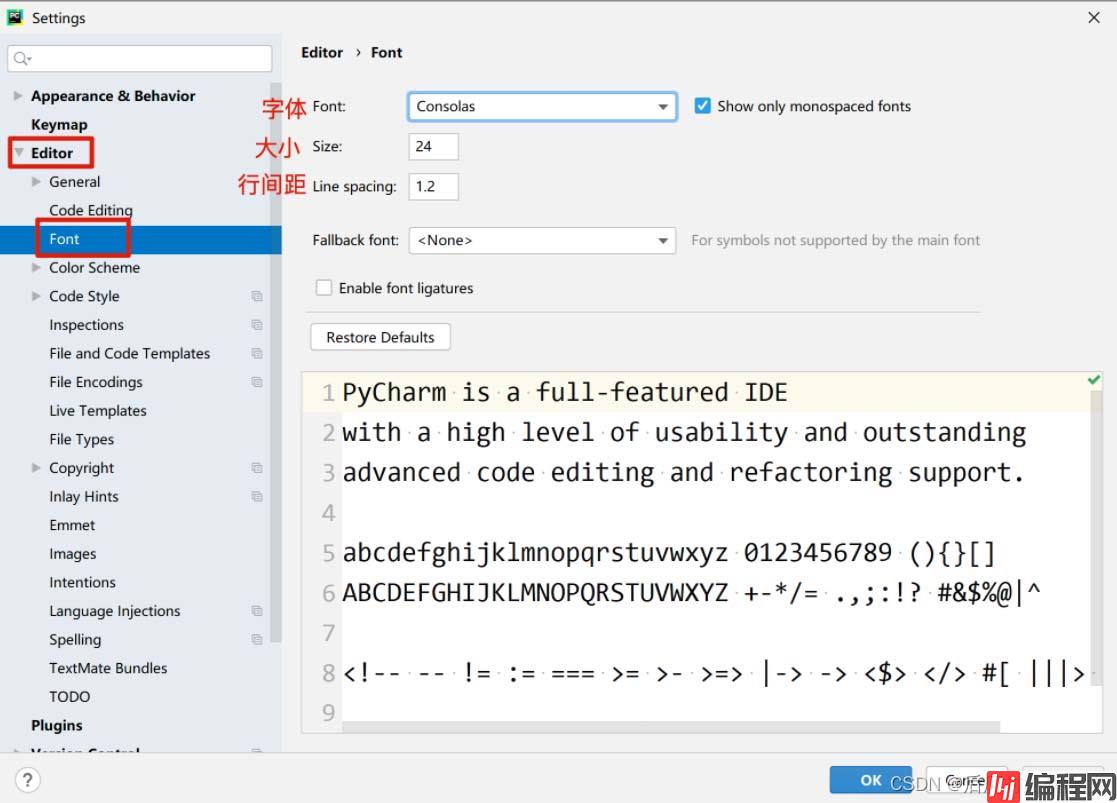
Task: Expand the Appearance & Behavior section
Action: tap(18, 96)
